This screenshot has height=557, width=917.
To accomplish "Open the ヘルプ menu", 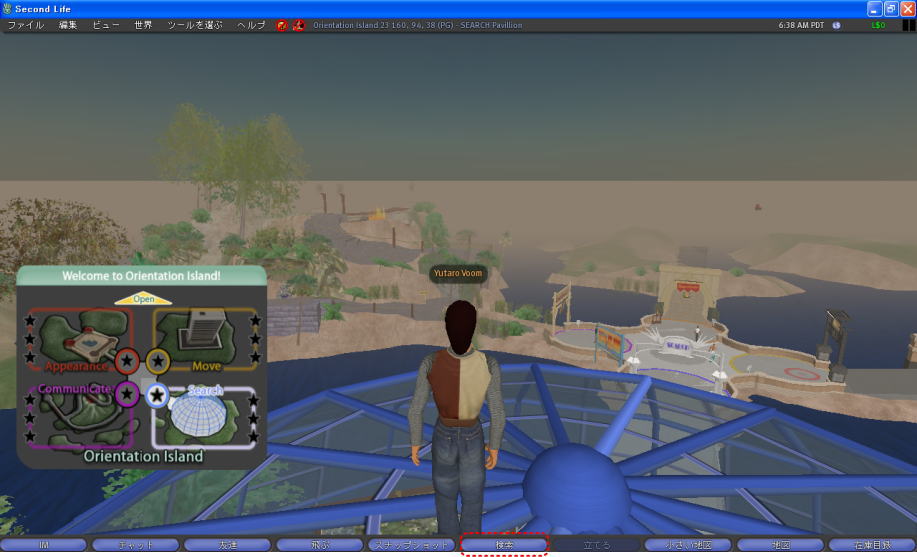I will [x=251, y=25].
